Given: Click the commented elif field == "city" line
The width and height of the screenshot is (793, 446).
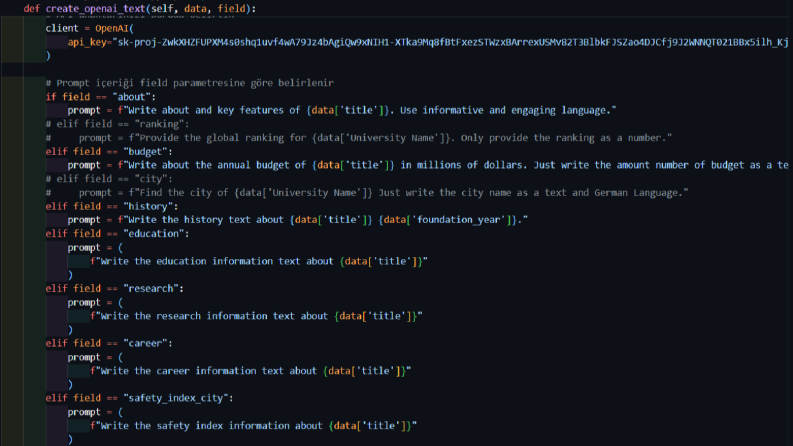Looking at the screenshot, I should coord(109,179).
